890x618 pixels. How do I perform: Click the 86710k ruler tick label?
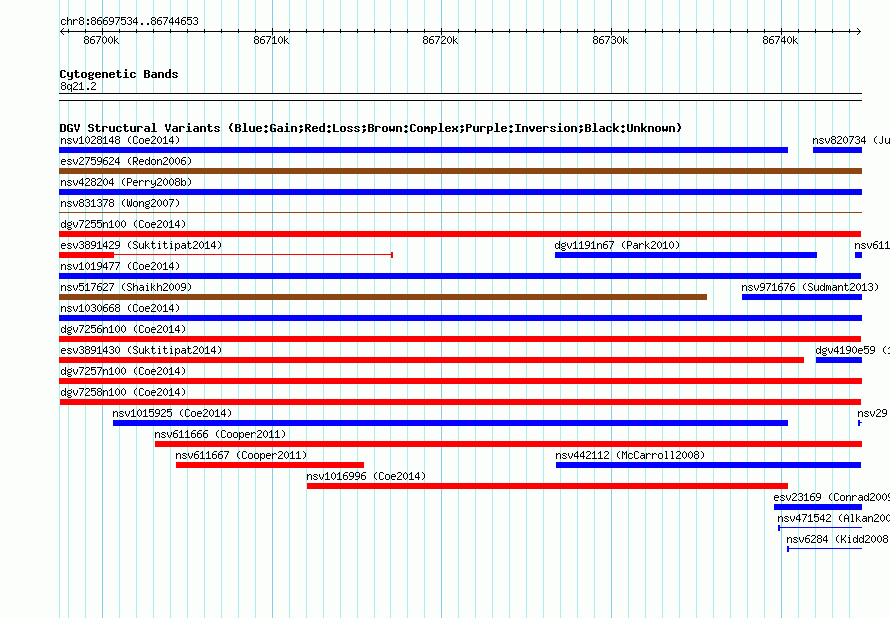click(271, 40)
